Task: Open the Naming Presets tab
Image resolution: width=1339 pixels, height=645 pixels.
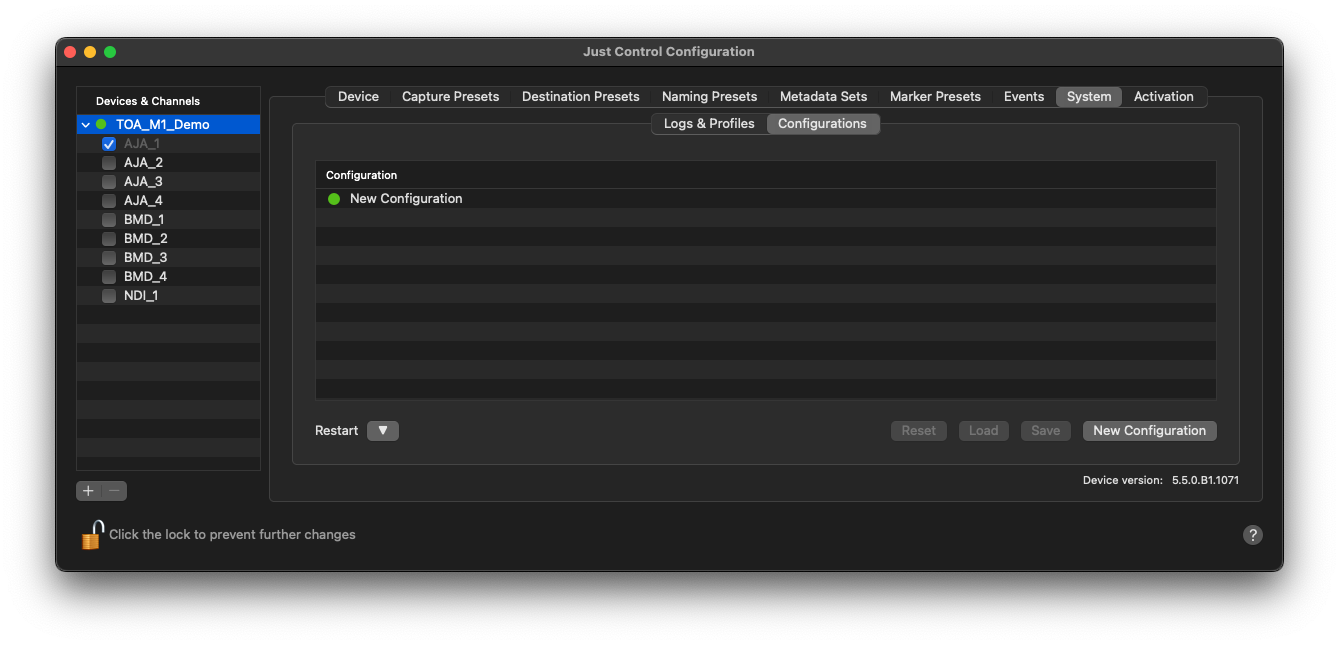Action: coord(710,97)
